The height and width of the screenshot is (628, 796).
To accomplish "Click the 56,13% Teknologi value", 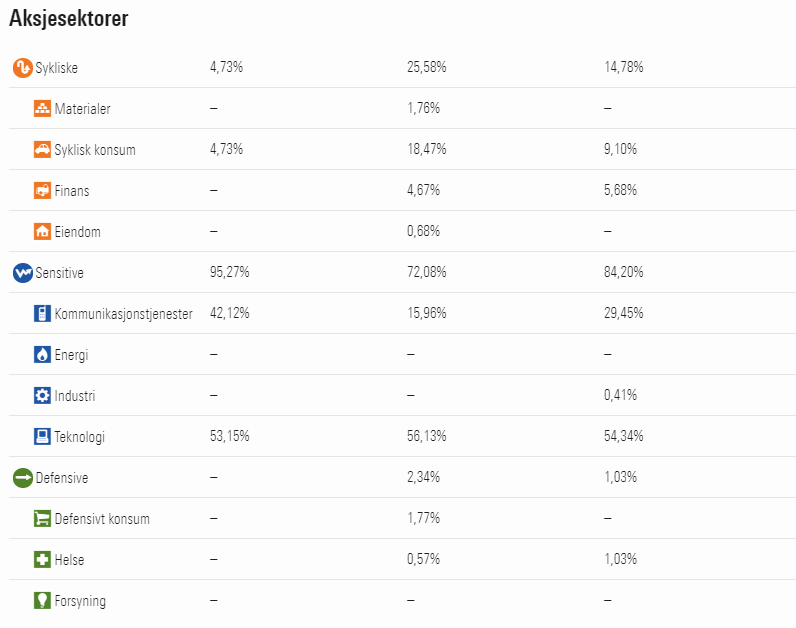I will pos(426,436).
